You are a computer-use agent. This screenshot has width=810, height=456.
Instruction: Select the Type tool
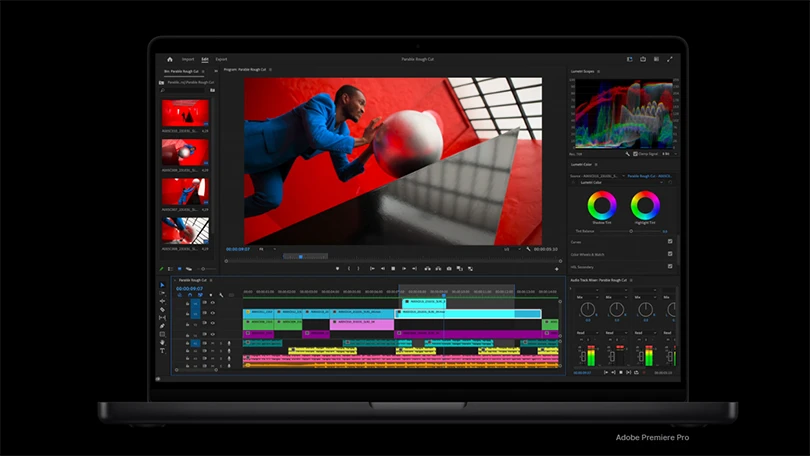[x=162, y=351]
